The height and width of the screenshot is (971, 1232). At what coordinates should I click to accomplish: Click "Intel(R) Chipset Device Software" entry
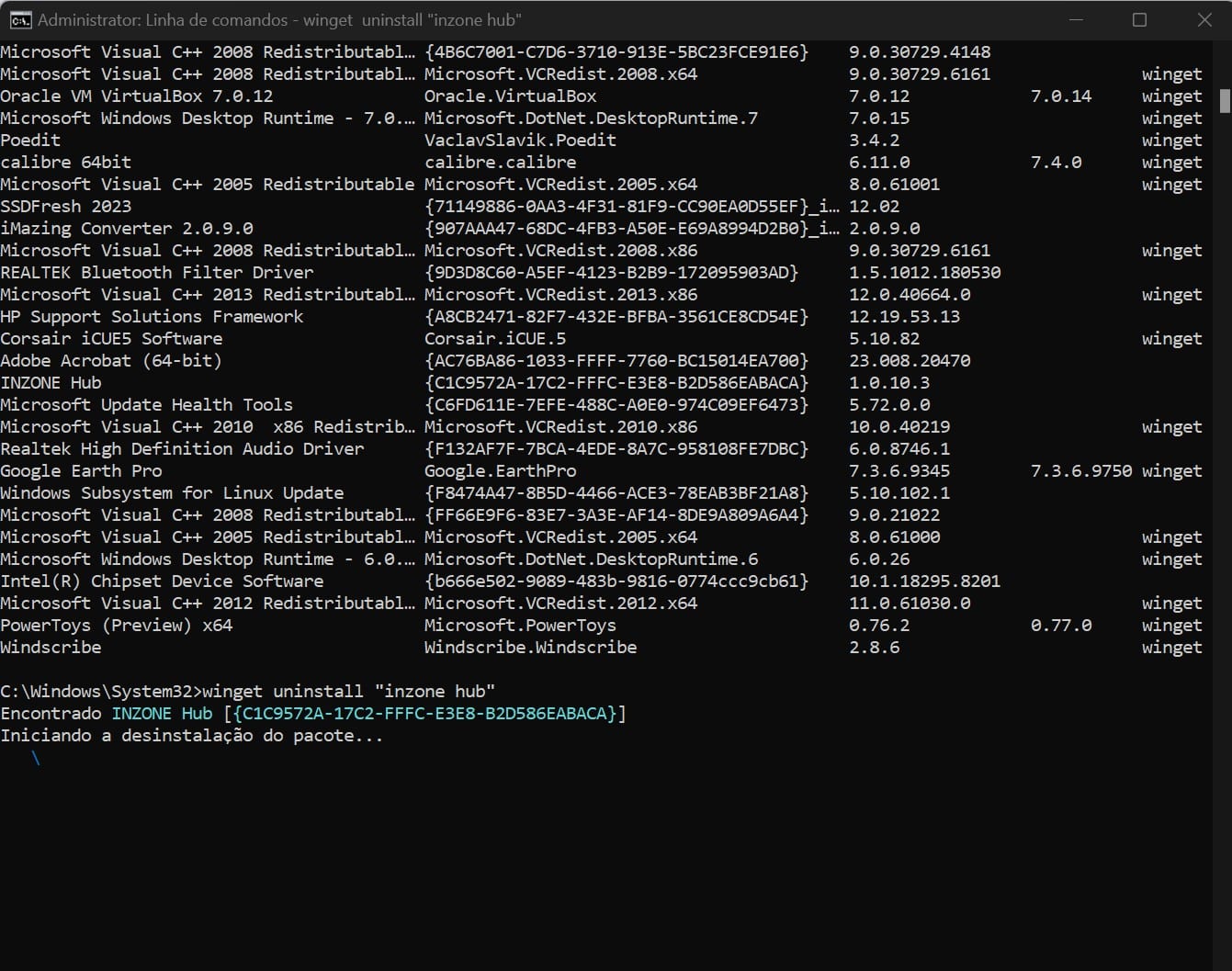point(162,581)
